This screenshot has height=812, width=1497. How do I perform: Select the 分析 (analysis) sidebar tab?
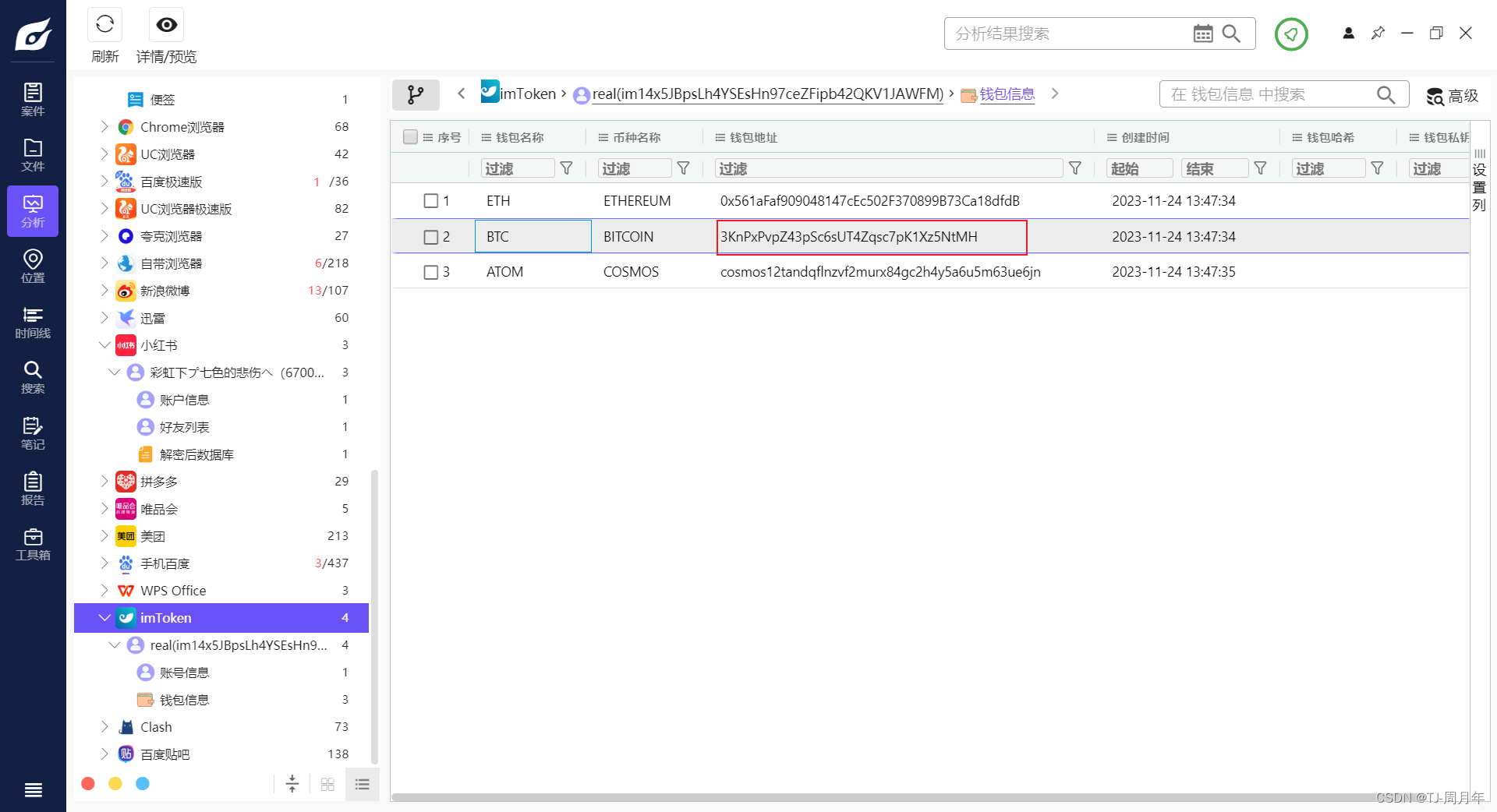(33, 211)
